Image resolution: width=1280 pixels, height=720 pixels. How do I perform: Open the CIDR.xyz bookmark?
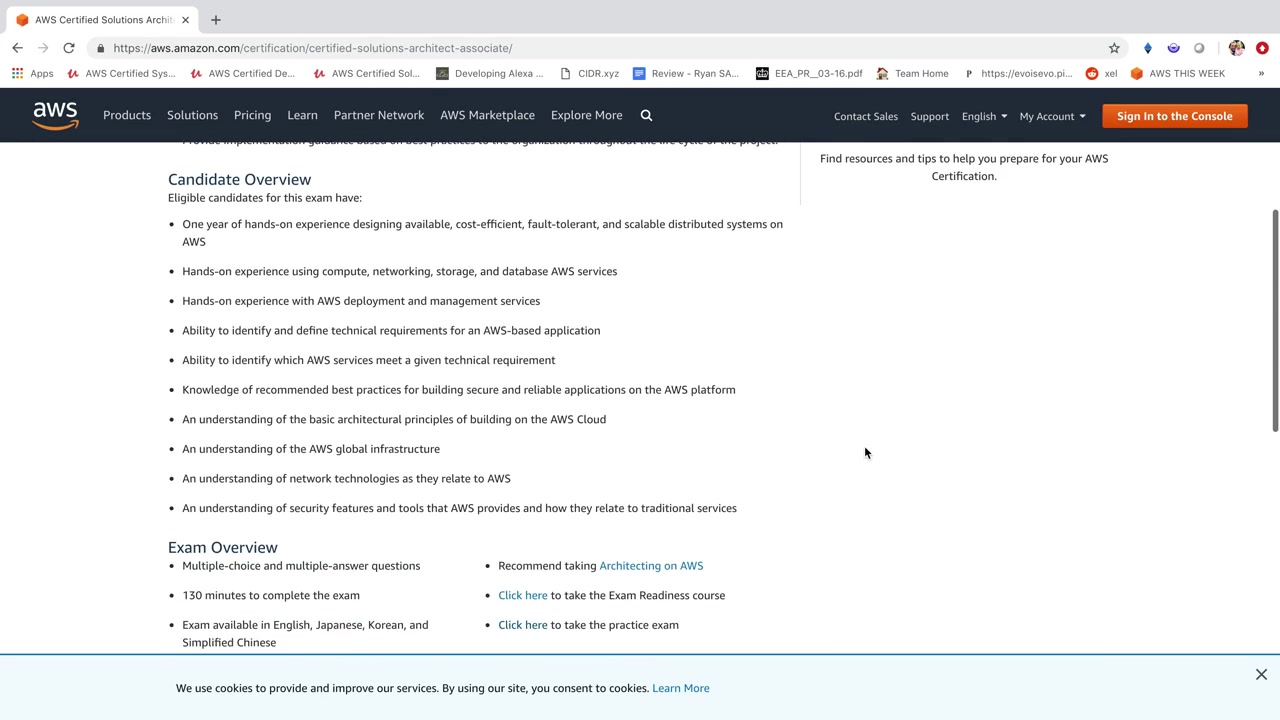coord(590,73)
